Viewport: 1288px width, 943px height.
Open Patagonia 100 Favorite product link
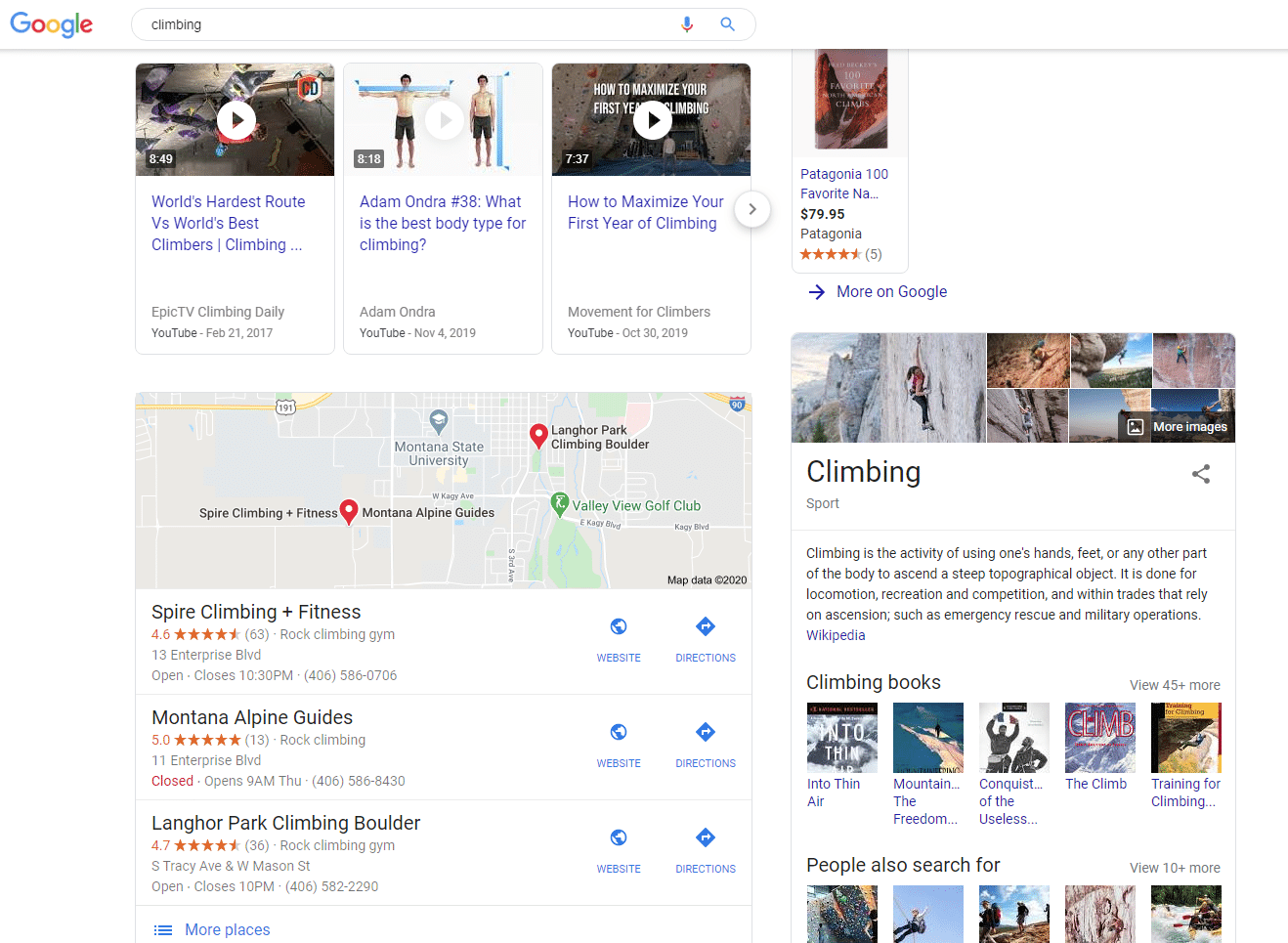[x=844, y=184]
